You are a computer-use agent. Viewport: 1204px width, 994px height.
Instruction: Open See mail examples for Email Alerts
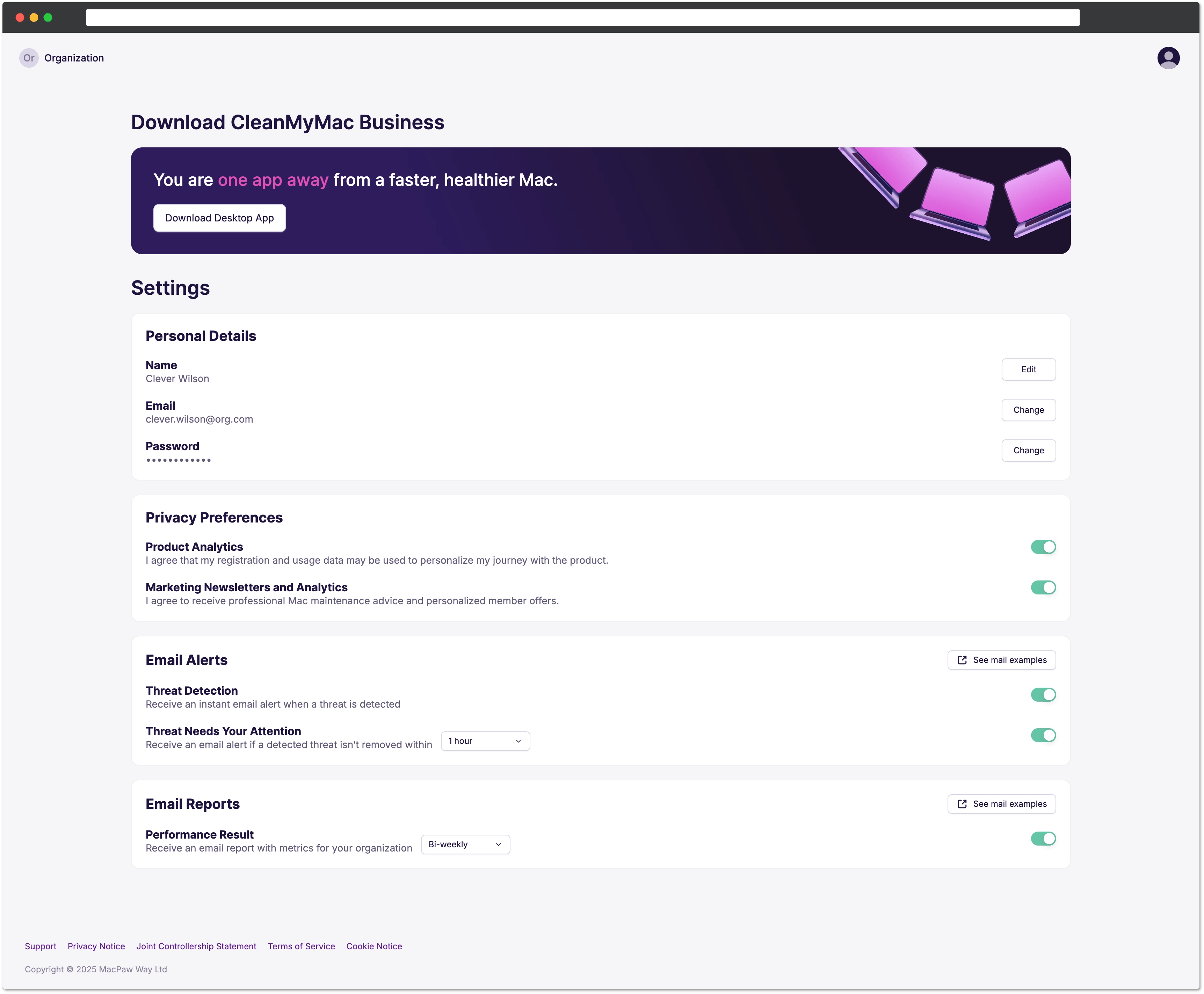[1001, 660]
